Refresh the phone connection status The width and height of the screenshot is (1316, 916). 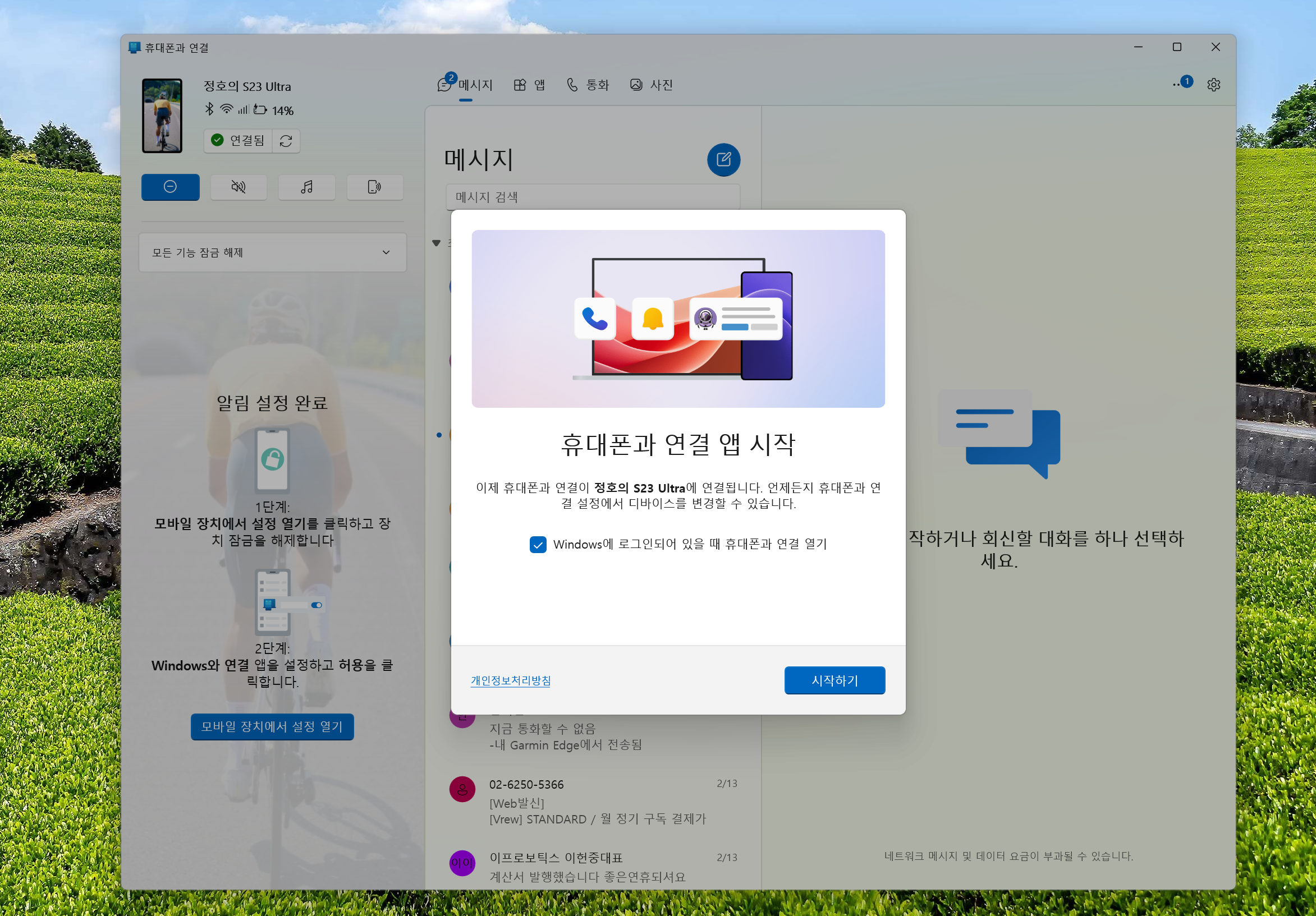click(286, 141)
